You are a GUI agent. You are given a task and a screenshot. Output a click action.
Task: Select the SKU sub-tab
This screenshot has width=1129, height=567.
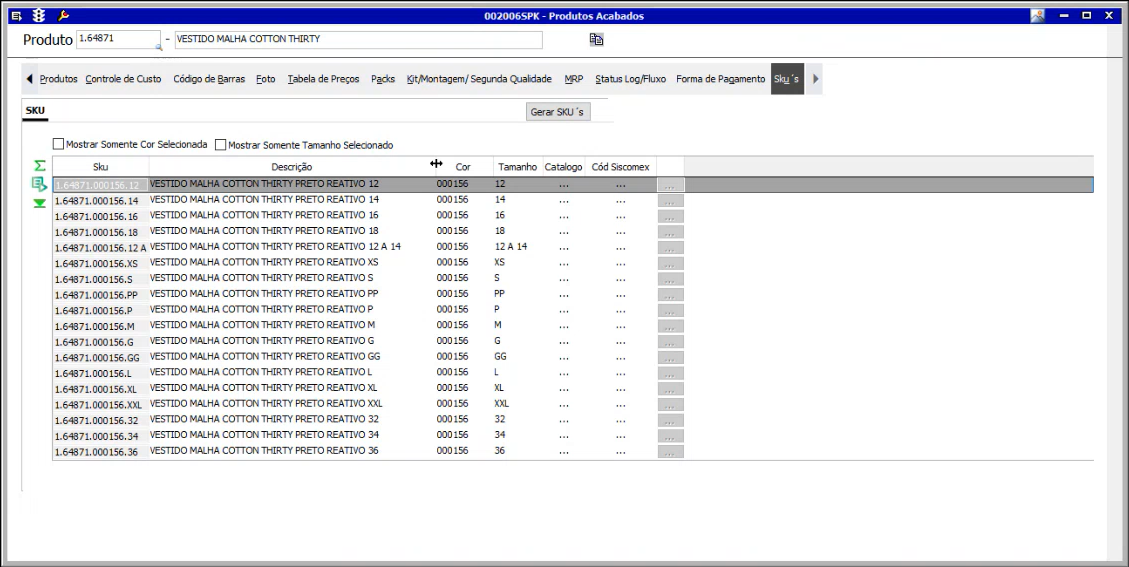pos(35,111)
